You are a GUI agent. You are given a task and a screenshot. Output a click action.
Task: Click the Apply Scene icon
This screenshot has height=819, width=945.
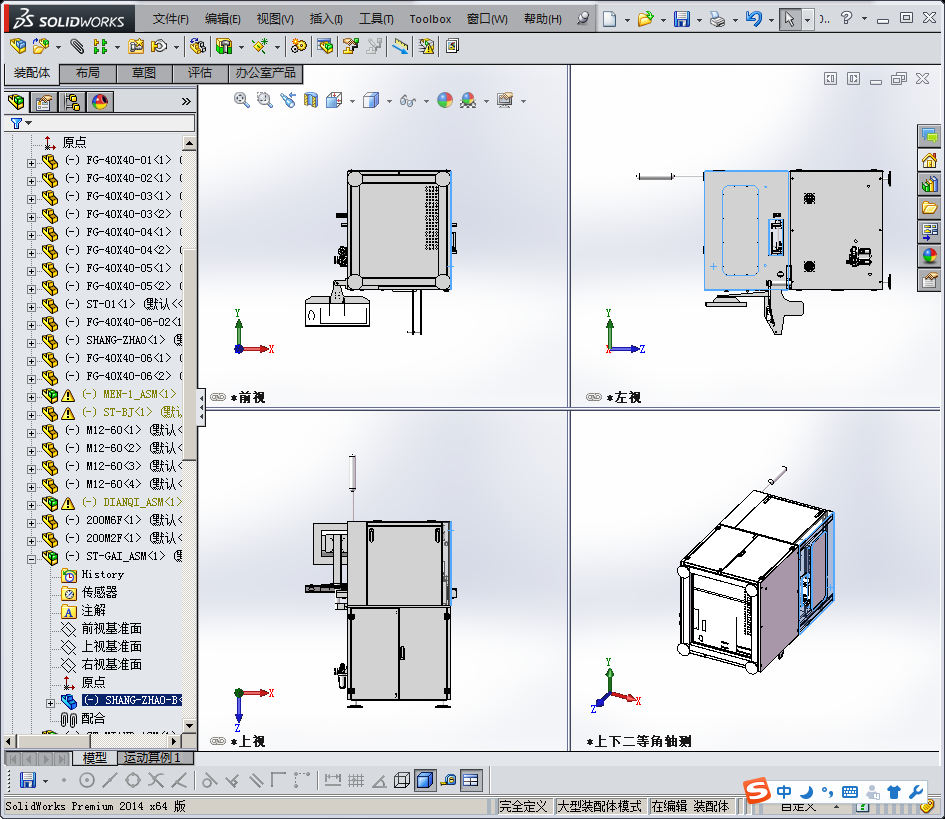coord(468,100)
